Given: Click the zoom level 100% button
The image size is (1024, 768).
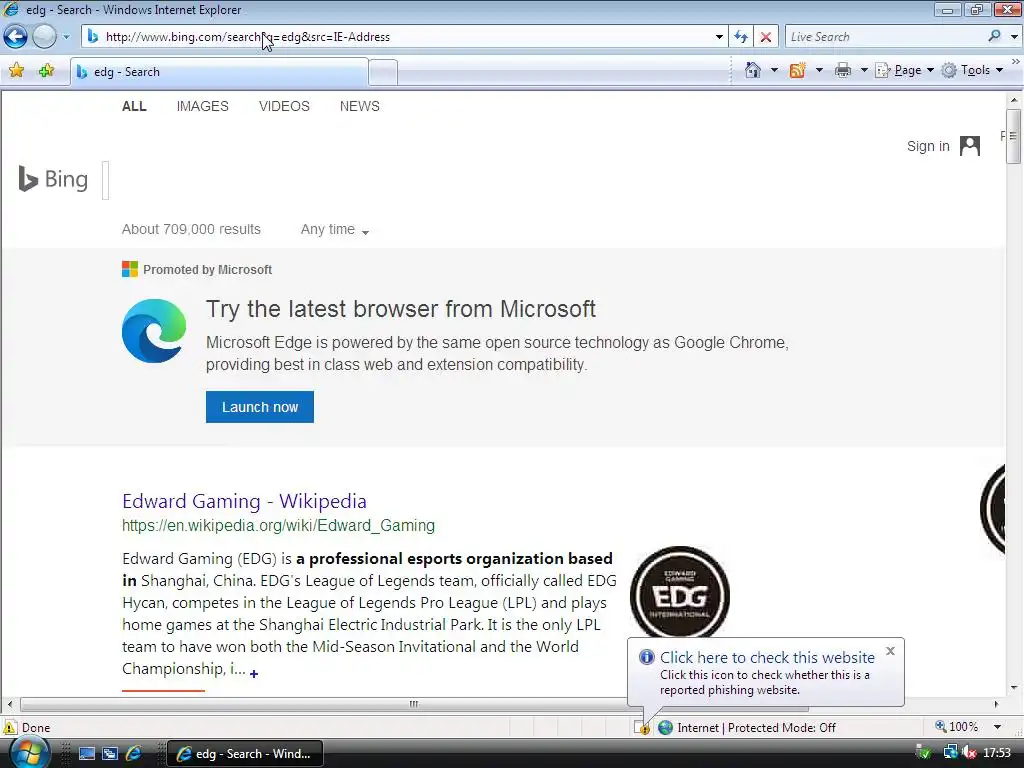Looking at the screenshot, I should coord(957,727).
